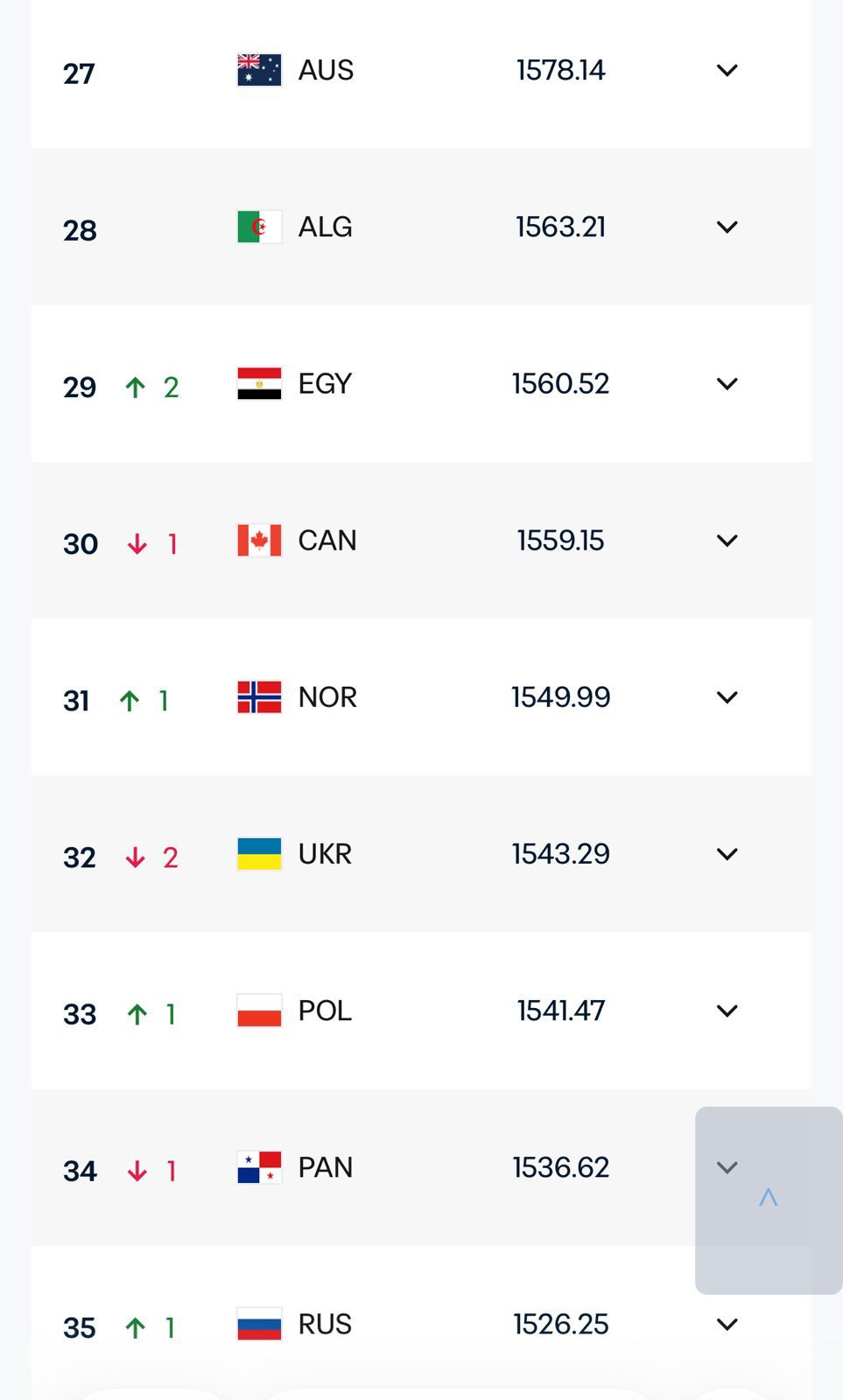Screen dimensions: 843x1400
Task: Show details for POL row
Action: click(x=727, y=1011)
